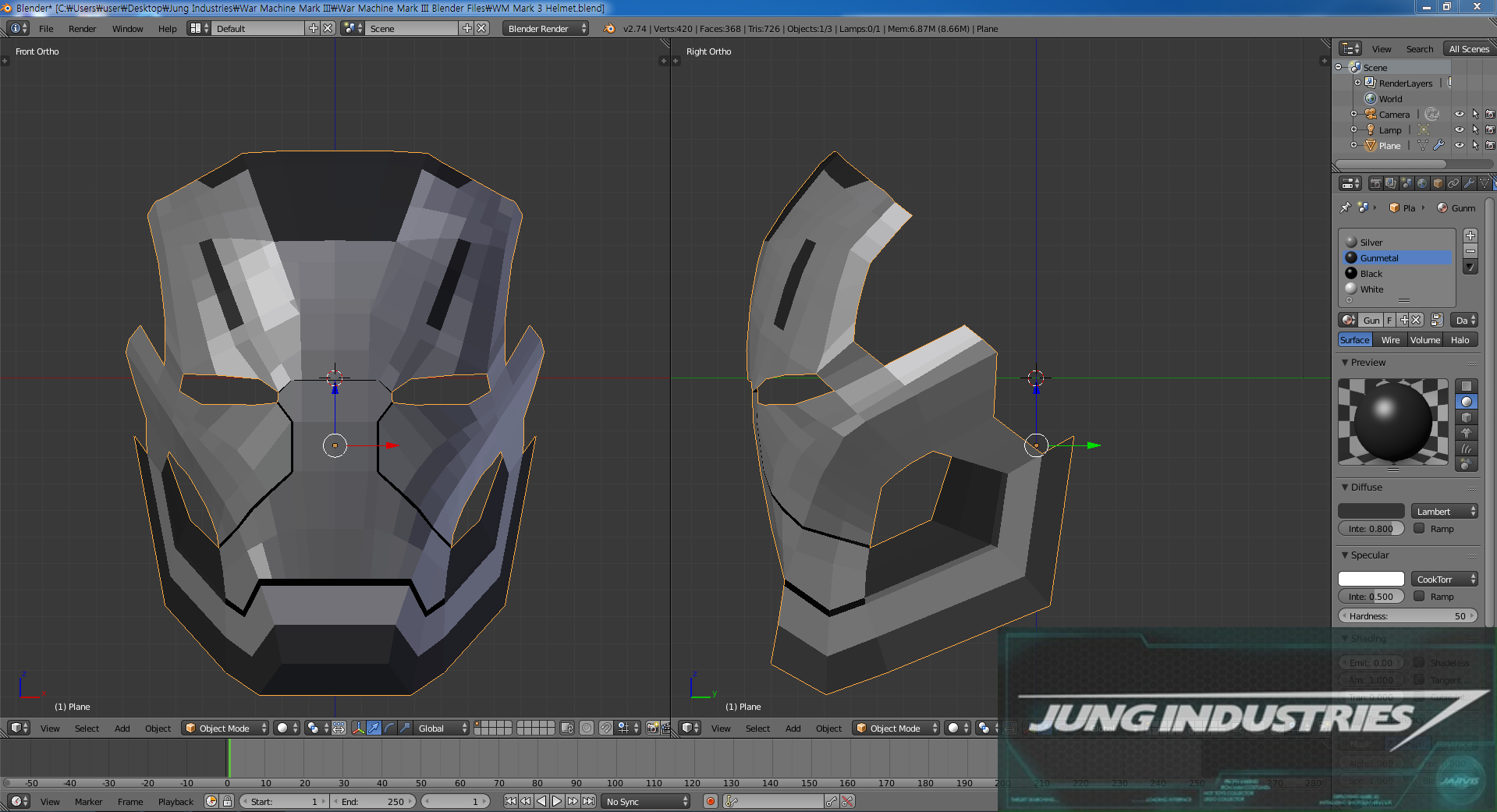Open the Render properties camera tab

point(1375,183)
